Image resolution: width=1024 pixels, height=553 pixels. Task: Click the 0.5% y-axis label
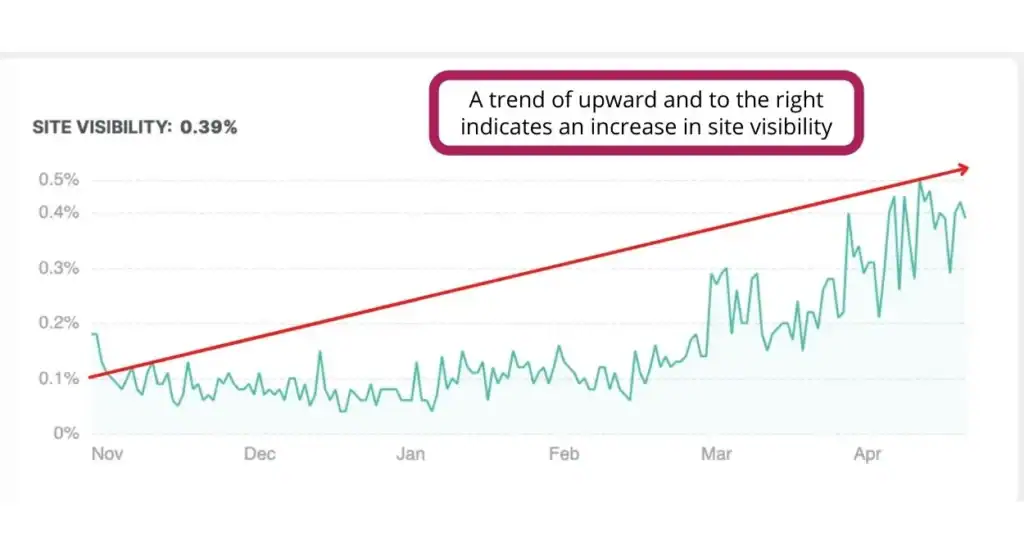pyautogui.click(x=58, y=180)
